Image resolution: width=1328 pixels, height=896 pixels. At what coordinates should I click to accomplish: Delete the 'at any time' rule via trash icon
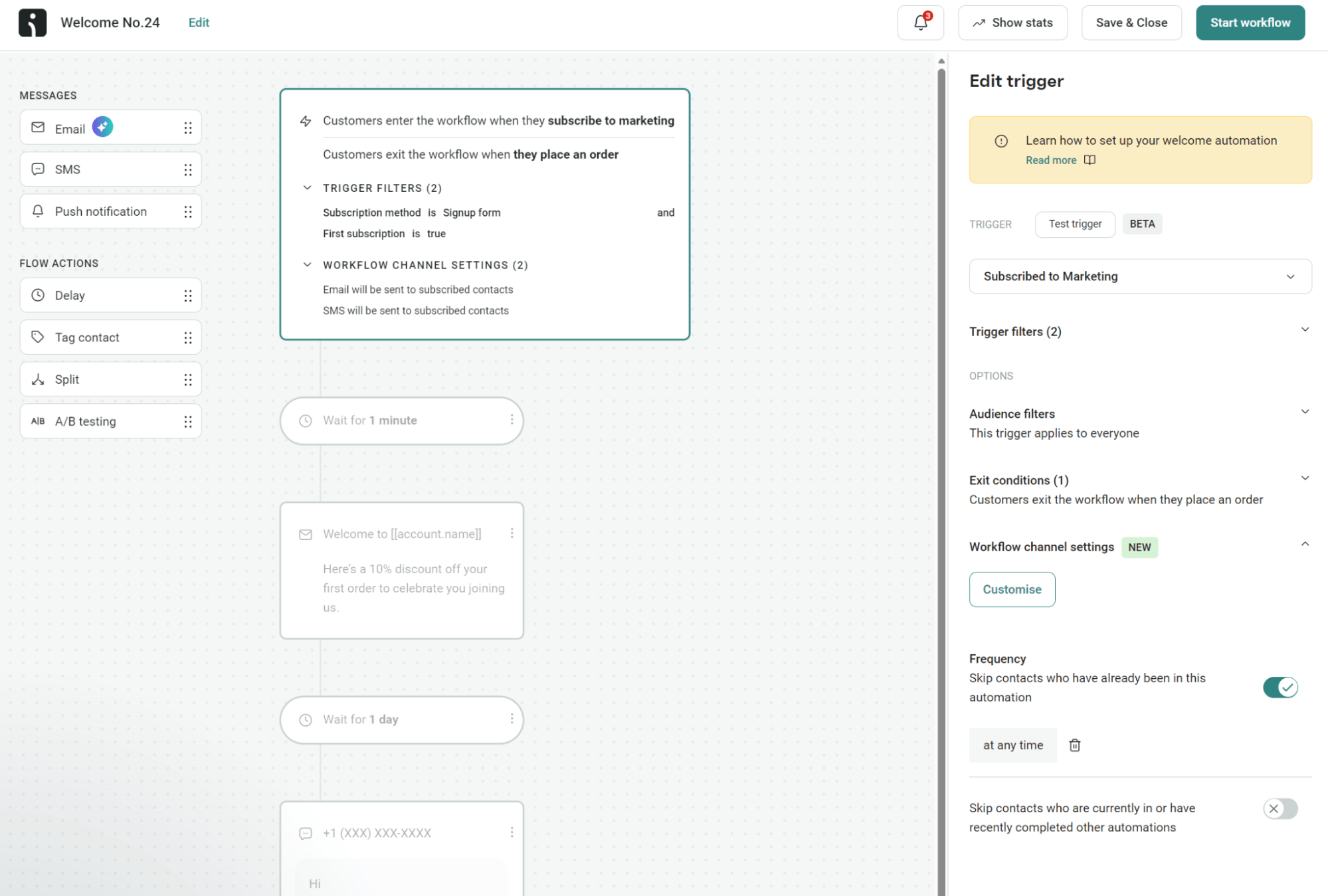click(1074, 745)
